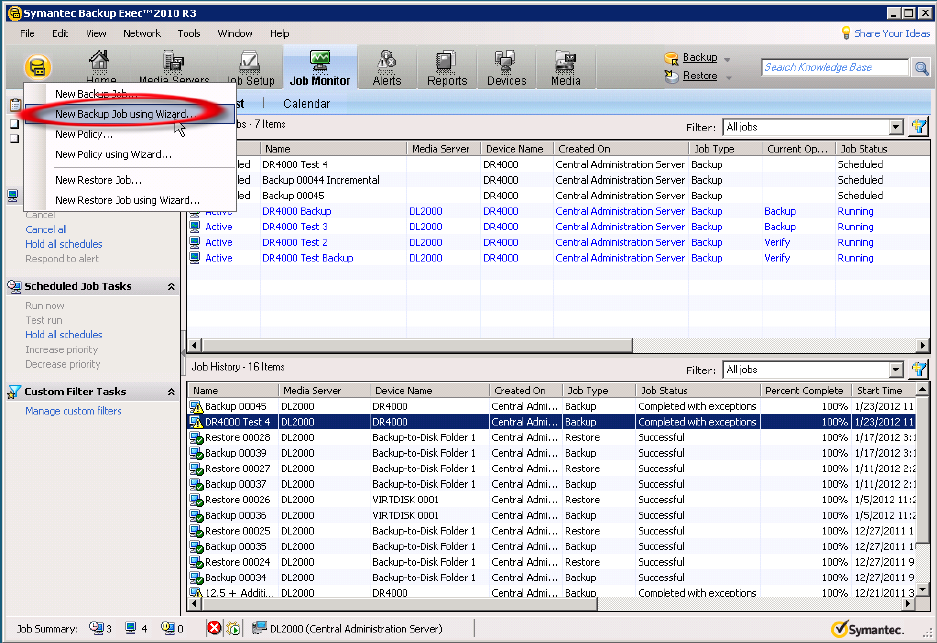Open the Job History Filter dropdown
Screen dimensions: 937x643
896,370
